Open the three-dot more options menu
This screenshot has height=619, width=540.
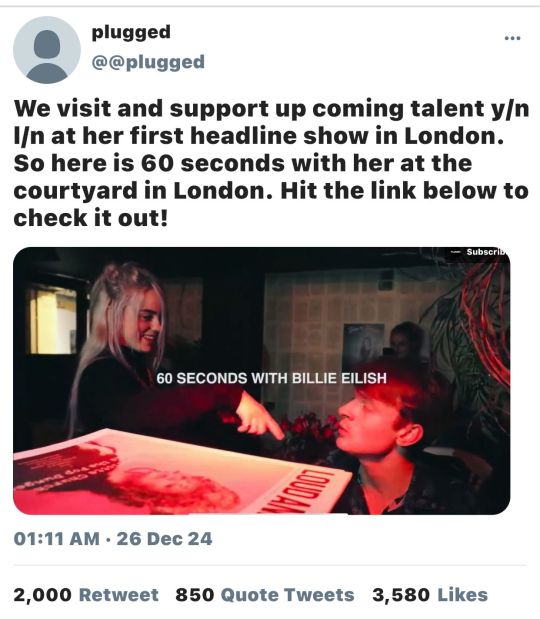512,38
